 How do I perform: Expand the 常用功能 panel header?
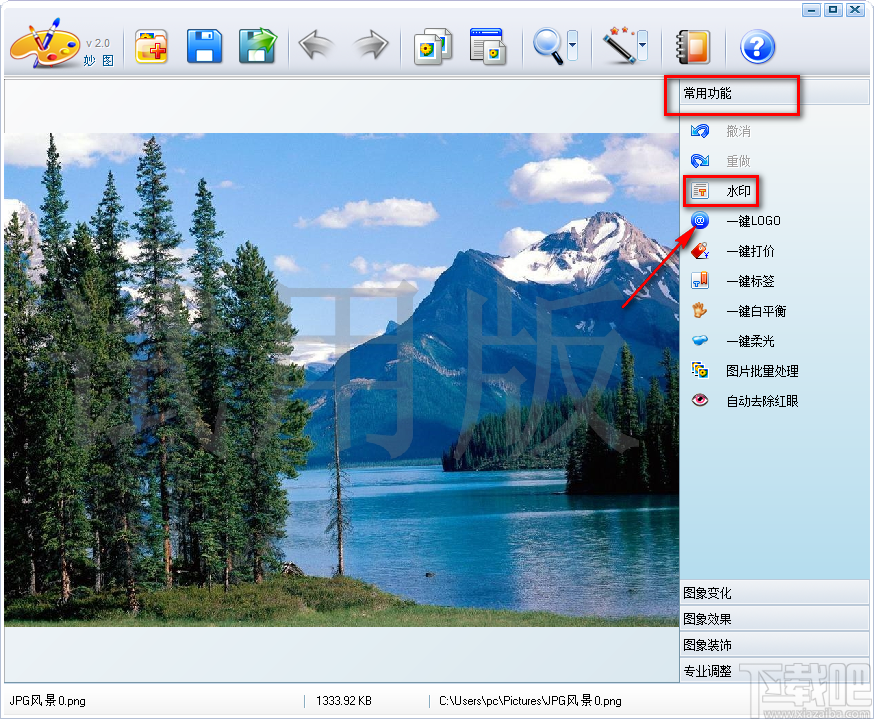pos(774,93)
